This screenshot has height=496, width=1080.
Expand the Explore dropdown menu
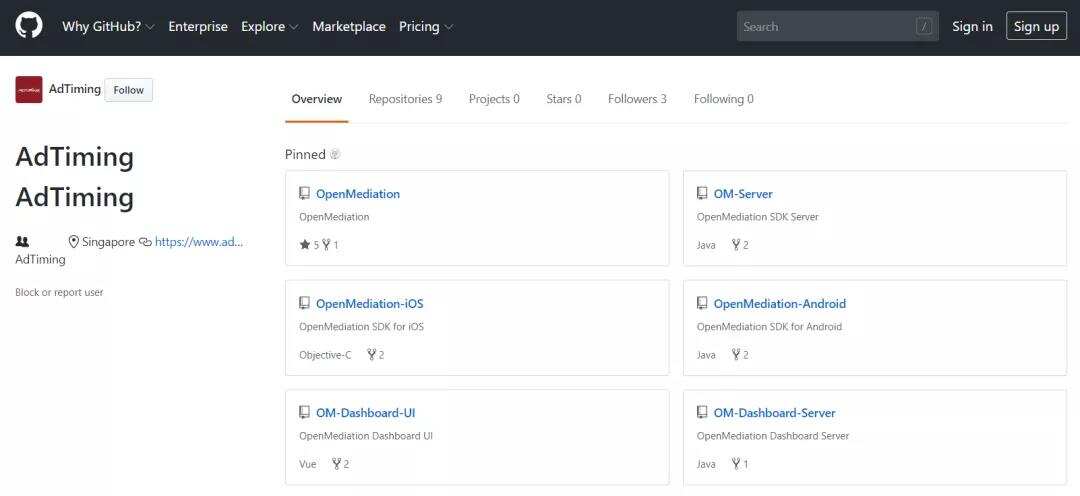(x=269, y=27)
